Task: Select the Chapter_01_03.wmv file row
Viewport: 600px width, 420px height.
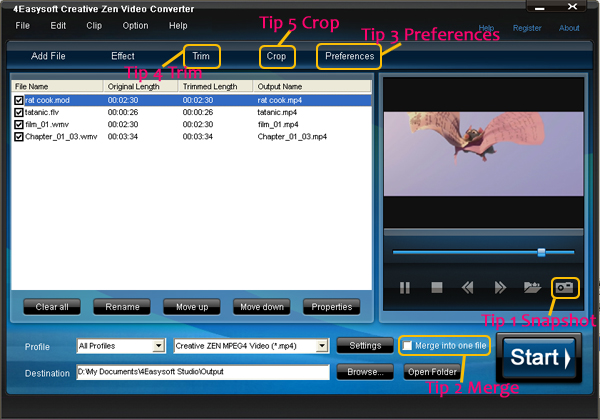Action: pyautogui.click(x=192, y=137)
